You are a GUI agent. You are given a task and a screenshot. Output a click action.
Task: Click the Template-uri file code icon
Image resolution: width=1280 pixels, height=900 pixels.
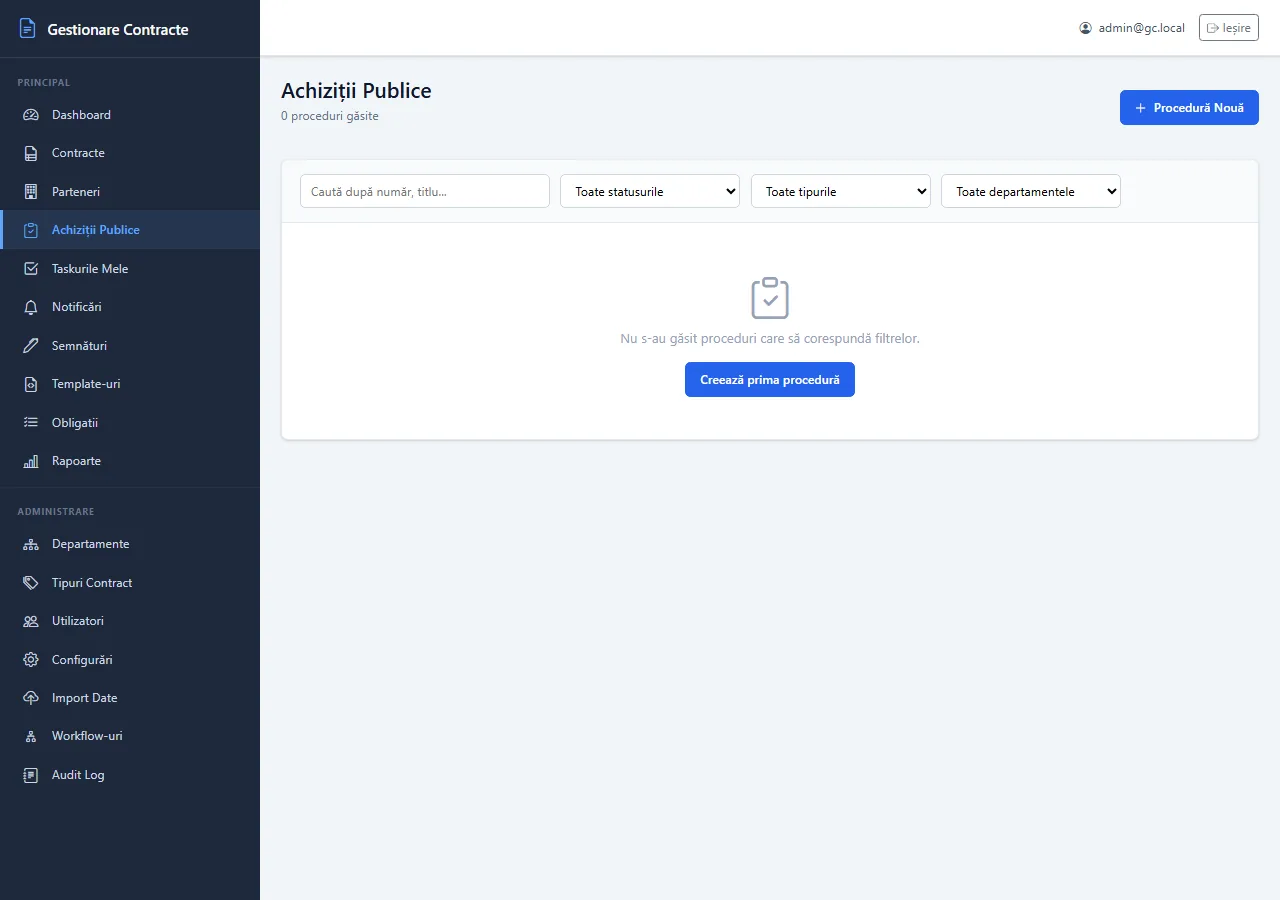click(x=31, y=384)
